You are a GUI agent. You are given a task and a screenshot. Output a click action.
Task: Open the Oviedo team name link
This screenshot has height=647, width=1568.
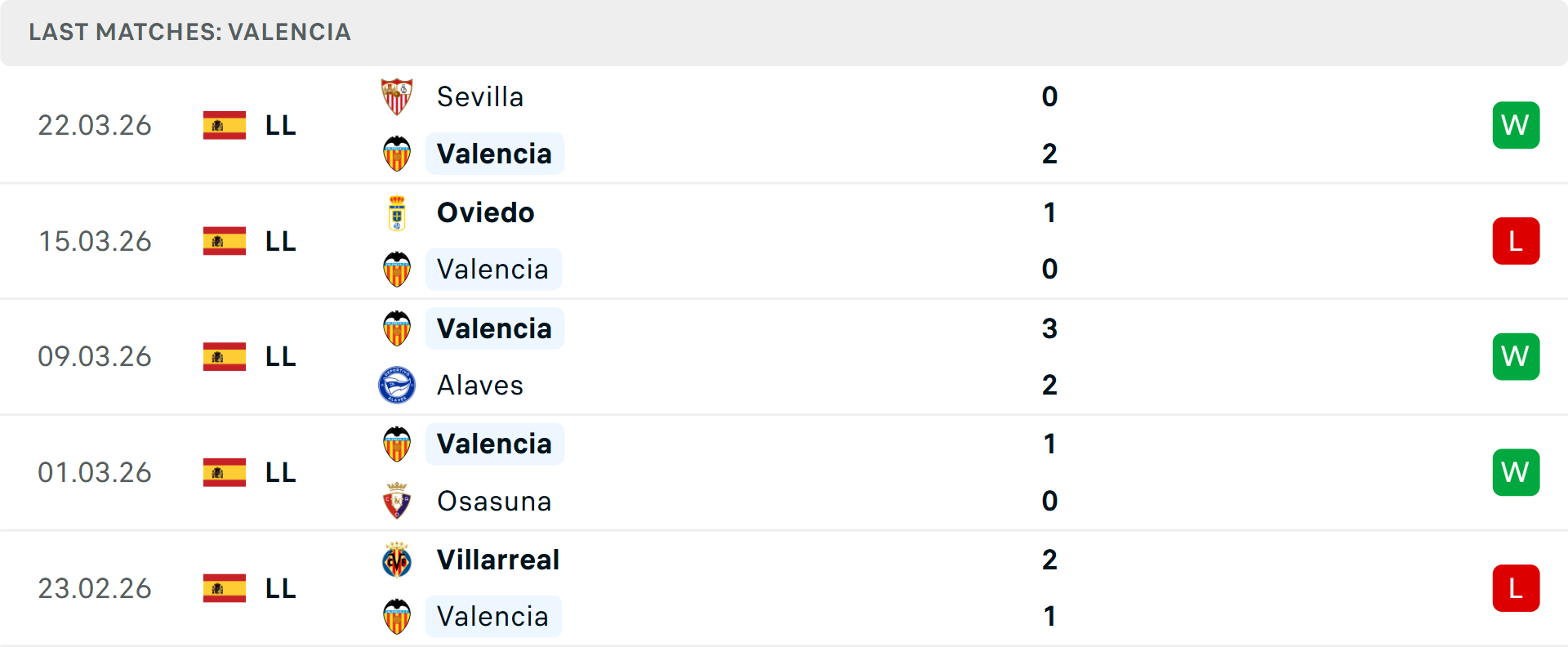(x=485, y=213)
